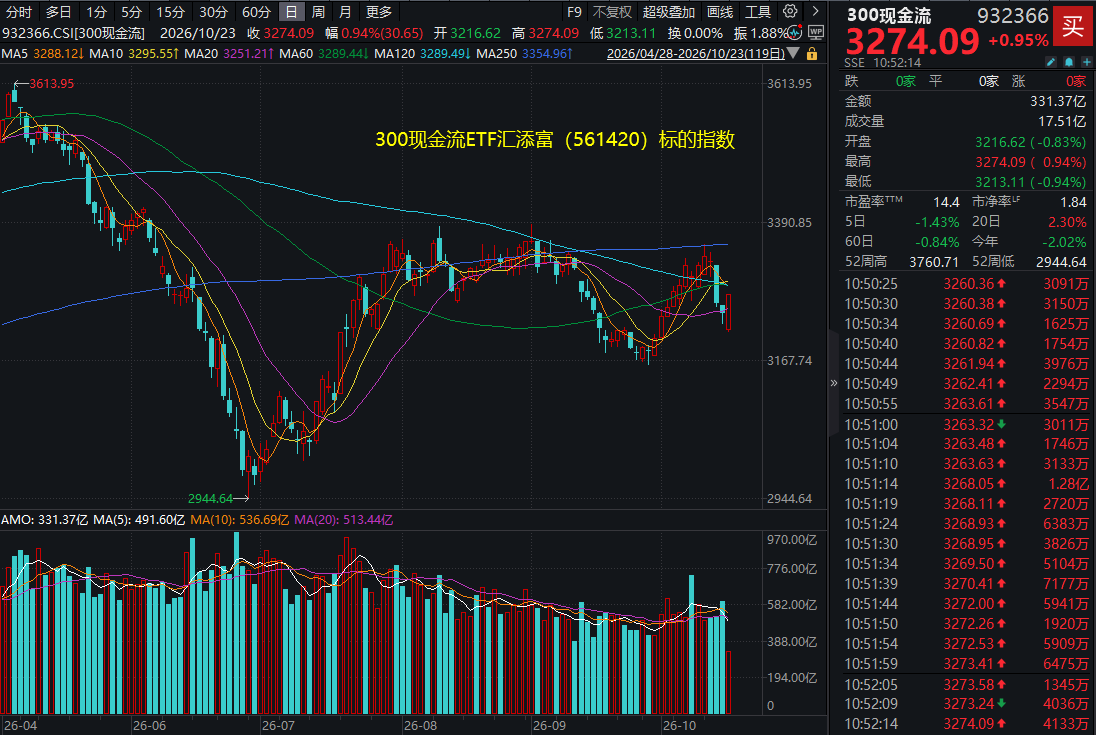The height and width of the screenshot is (735, 1096).
Task: Select the 5分 timeframe
Action: pyautogui.click(x=131, y=12)
